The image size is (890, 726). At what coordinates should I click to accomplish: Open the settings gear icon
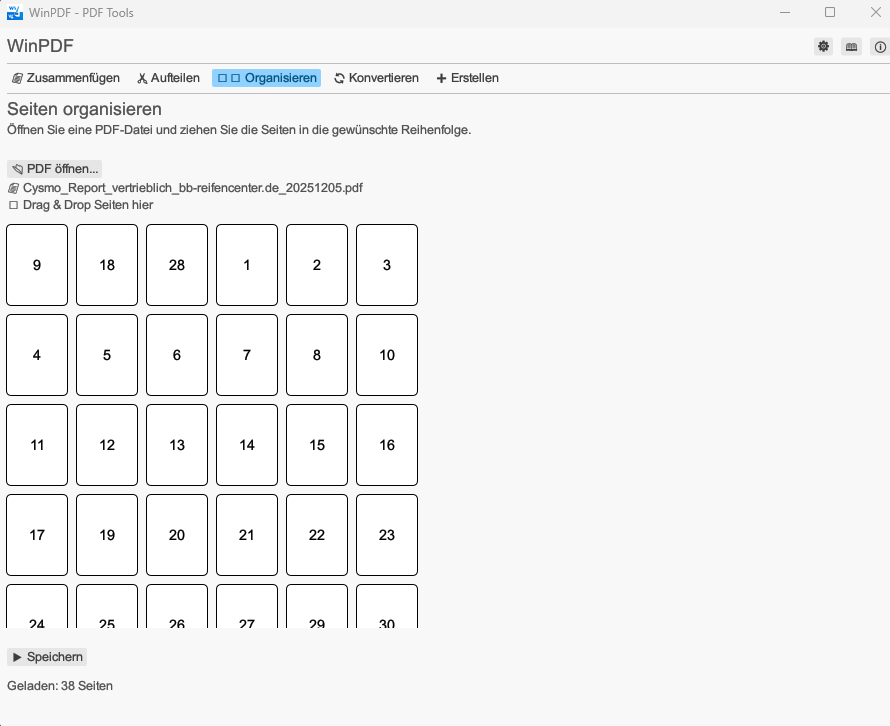(823, 47)
